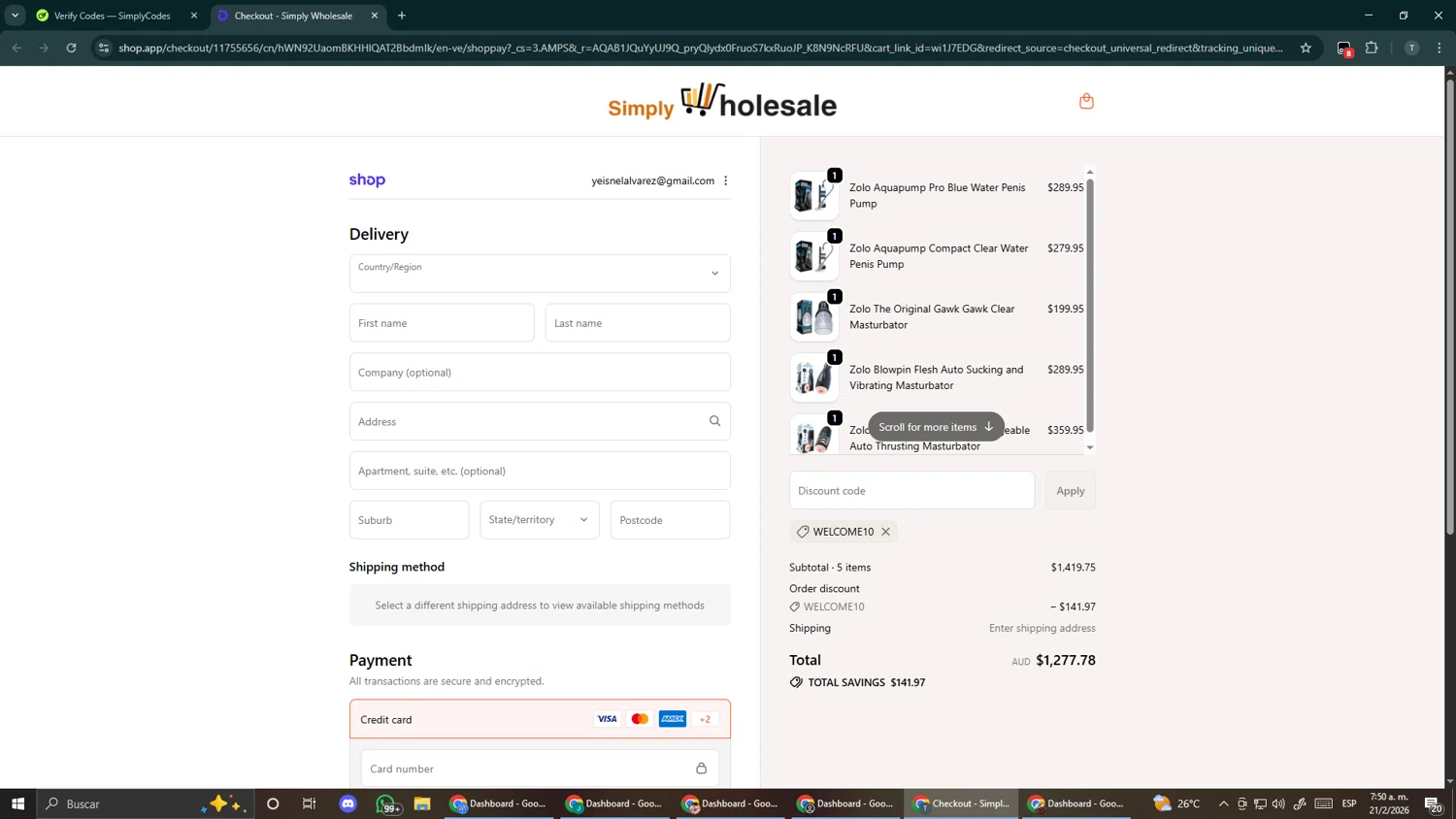Click the browser address bar URL
This screenshot has height=819, width=1456.
(x=700, y=48)
